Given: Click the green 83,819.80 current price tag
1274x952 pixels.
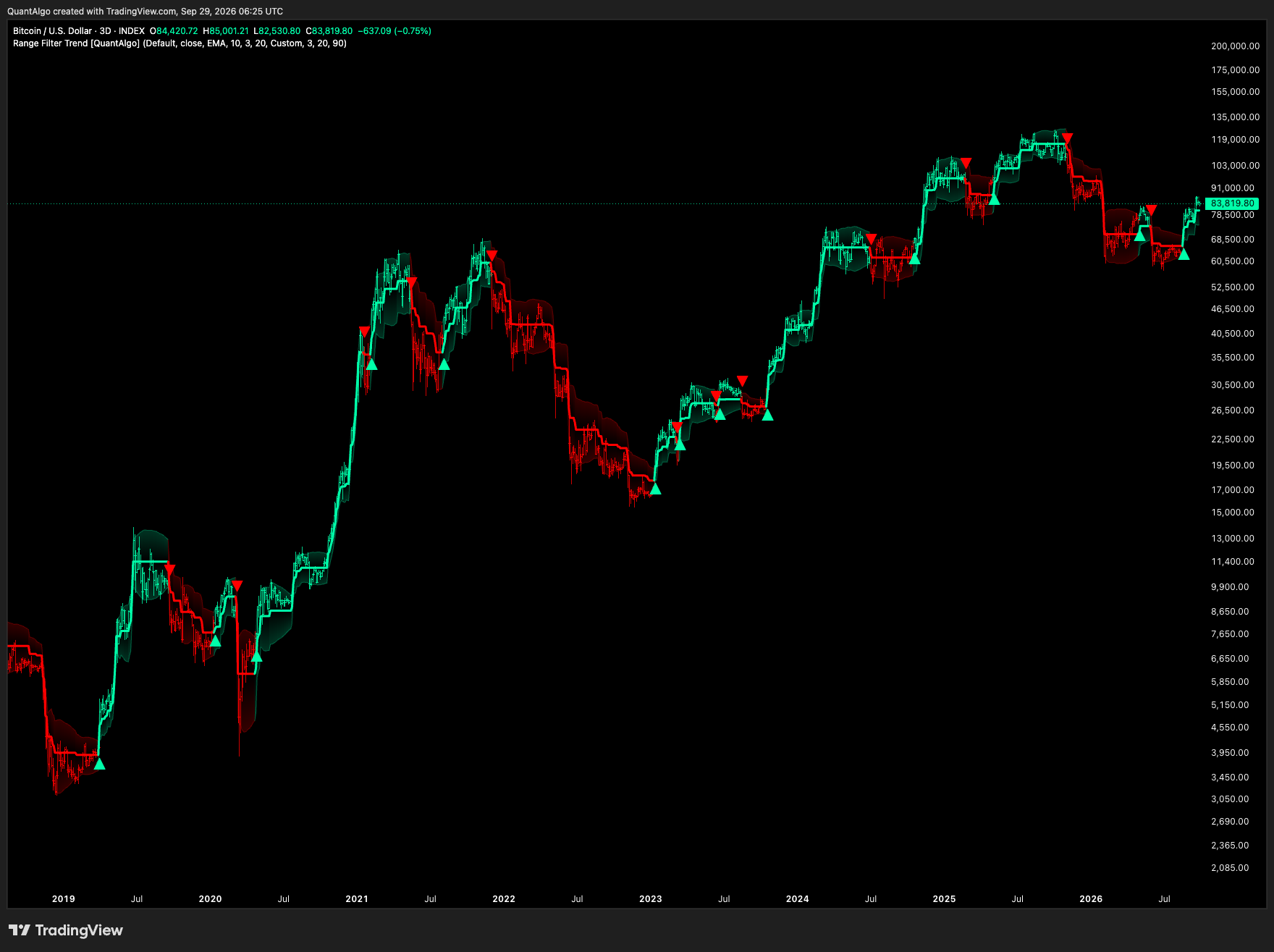Looking at the screenshot, I should [x=1232, y=203].
